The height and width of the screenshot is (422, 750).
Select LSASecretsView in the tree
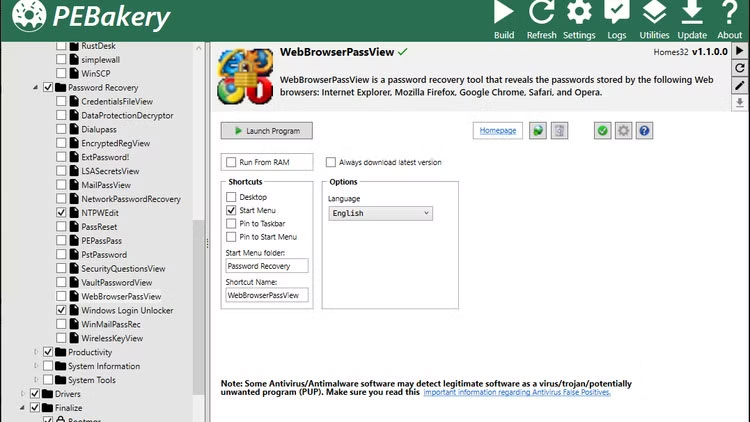pos(110,171)
